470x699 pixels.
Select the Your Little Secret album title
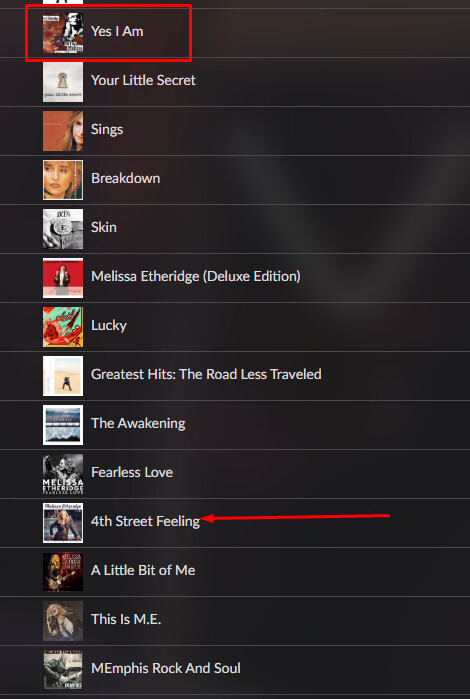point(143,80)
